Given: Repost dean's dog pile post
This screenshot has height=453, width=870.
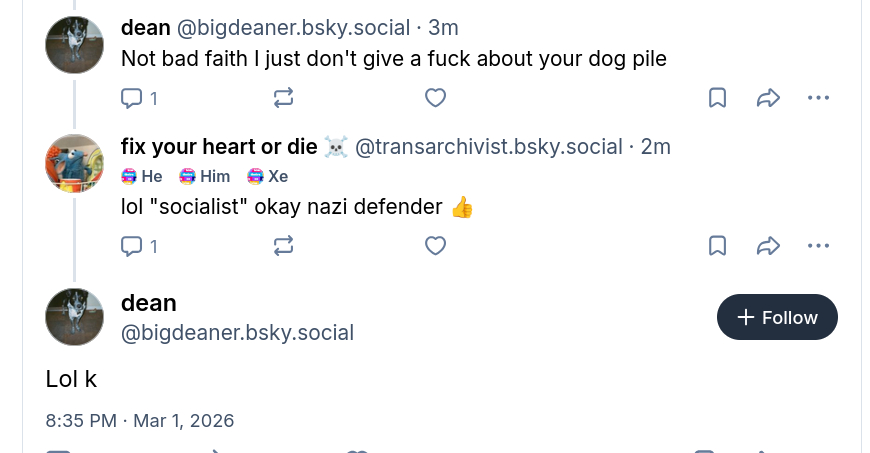Looking at the screenshot, I should (283, 98).
